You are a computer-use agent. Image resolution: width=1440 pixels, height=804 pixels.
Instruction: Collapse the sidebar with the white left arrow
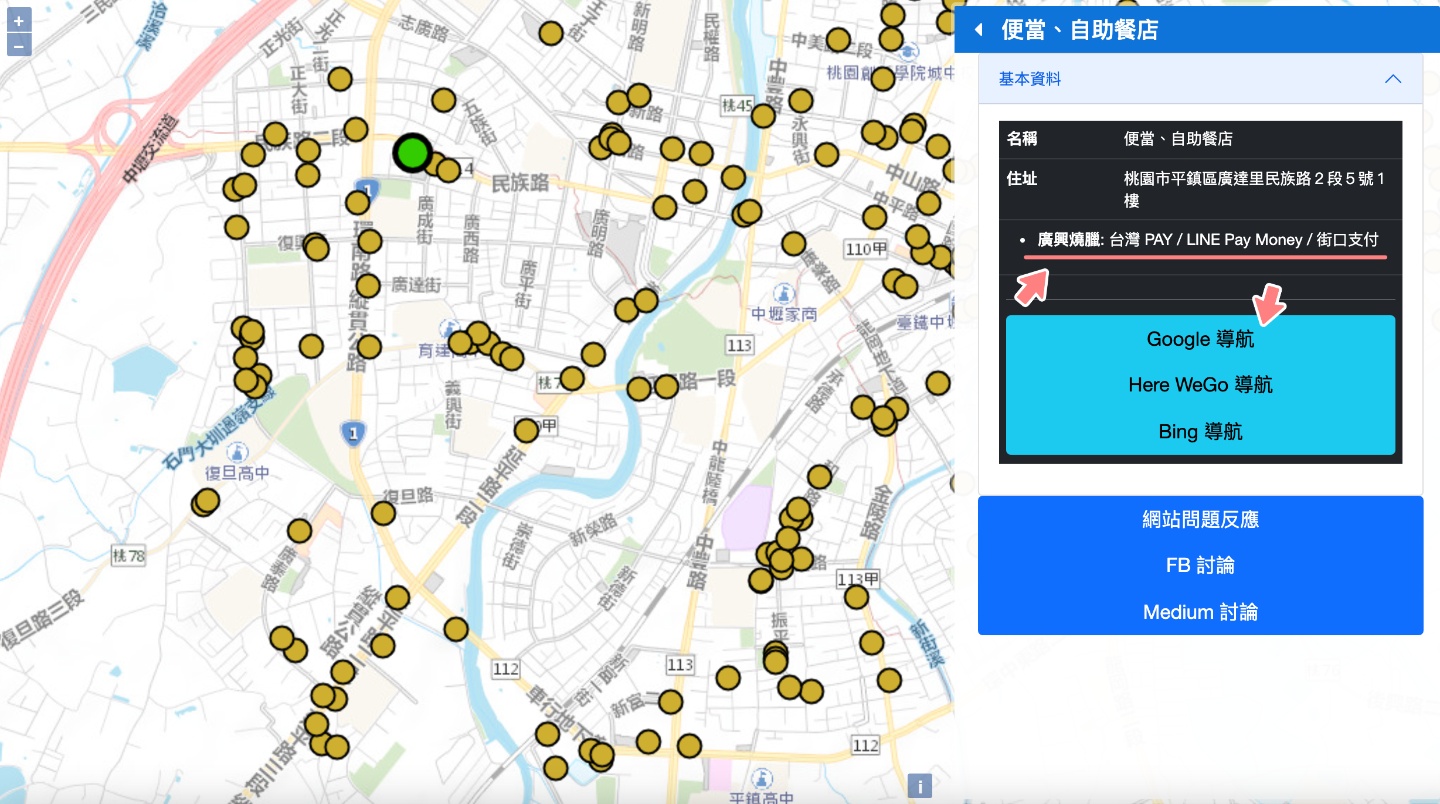click(x=977, y=29)
